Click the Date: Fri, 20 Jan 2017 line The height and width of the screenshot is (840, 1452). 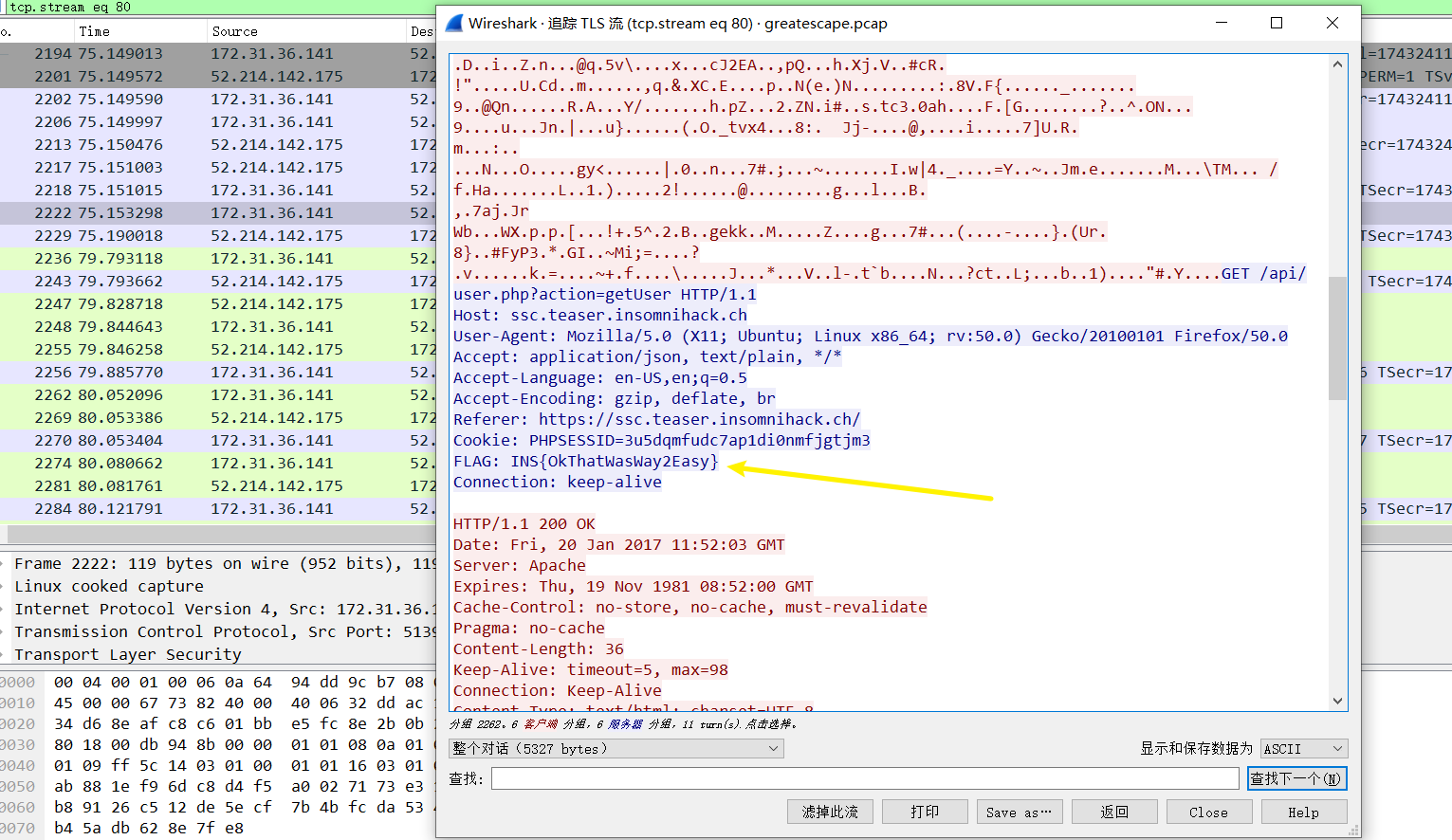(619, 544)
